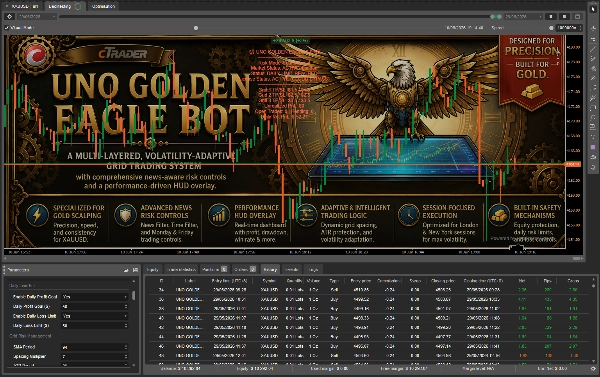
Task: Sort history by ID column header
Action: 161,281
